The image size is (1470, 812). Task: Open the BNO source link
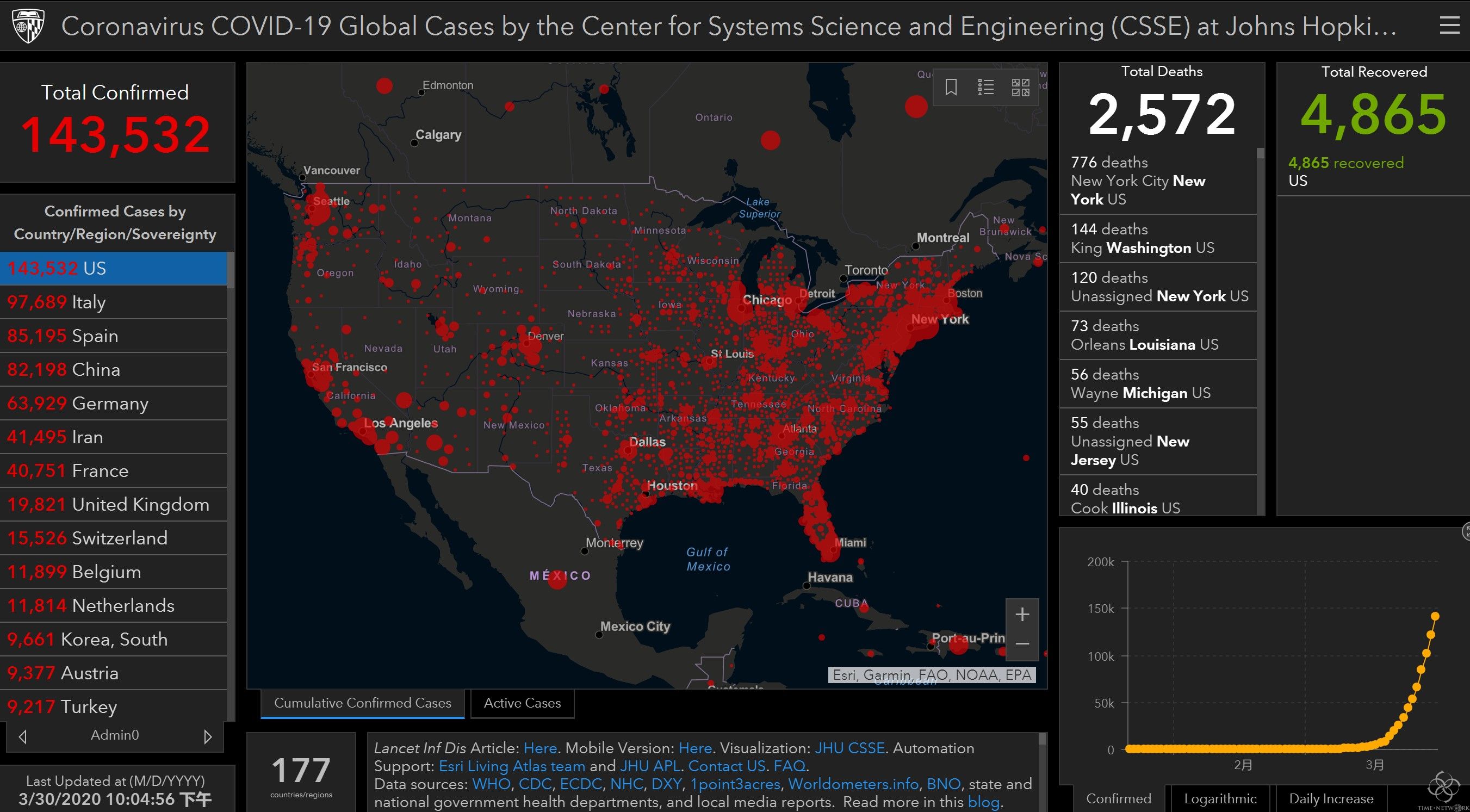click(x=943, y=784)
